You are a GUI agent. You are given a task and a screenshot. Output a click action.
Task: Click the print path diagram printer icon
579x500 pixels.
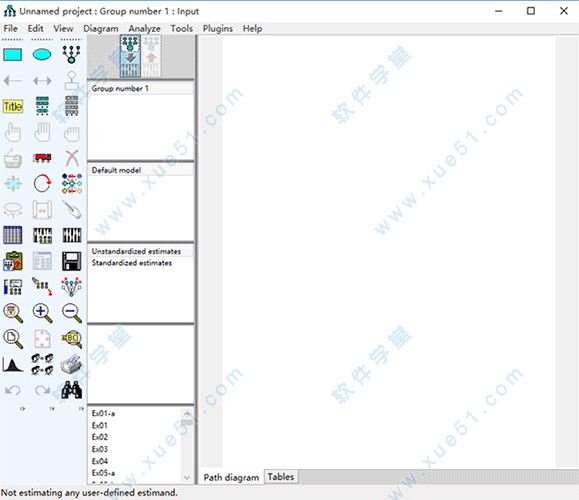72,365
